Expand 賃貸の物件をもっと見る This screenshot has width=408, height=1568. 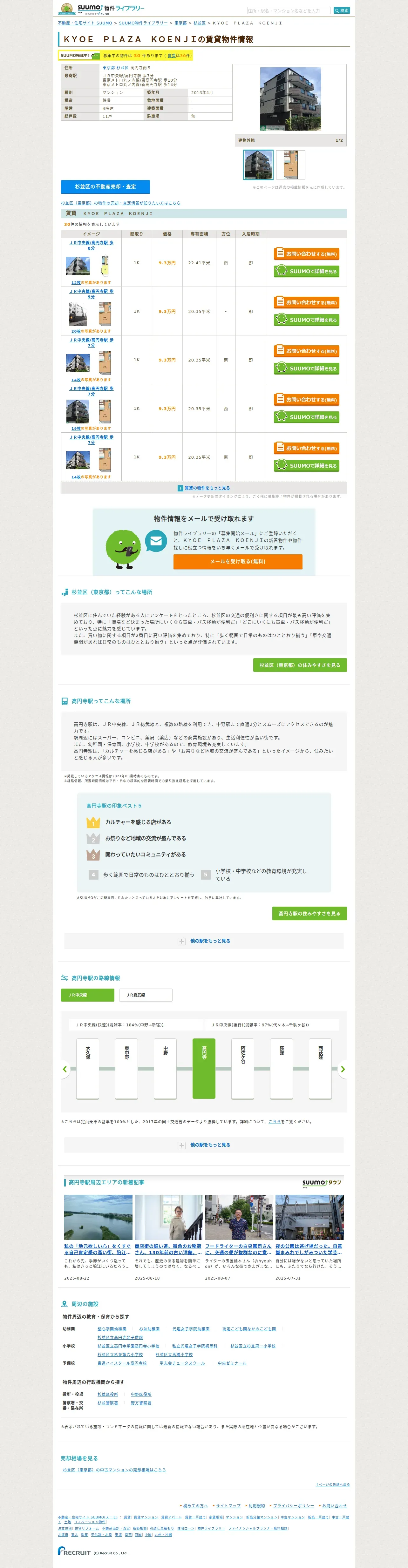pos(204,488)
